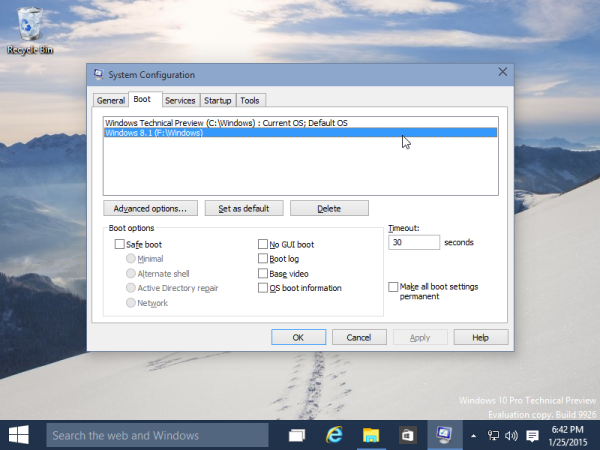Screen dimensions: 600x450
Task: Select the Active Directory repair radio button
Action: (130, 288)
